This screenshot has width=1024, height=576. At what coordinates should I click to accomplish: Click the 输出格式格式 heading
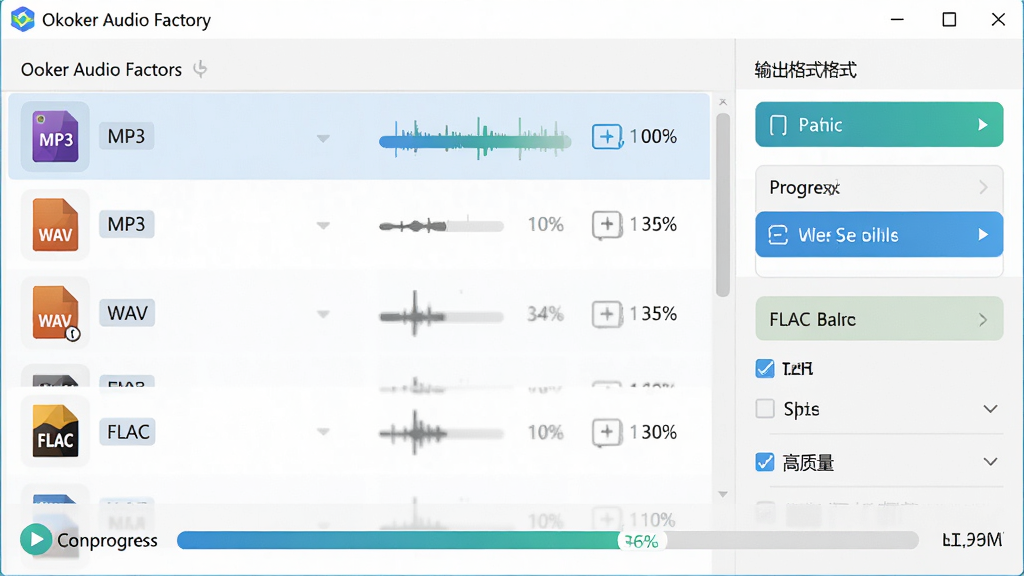(x=805, y=70)
